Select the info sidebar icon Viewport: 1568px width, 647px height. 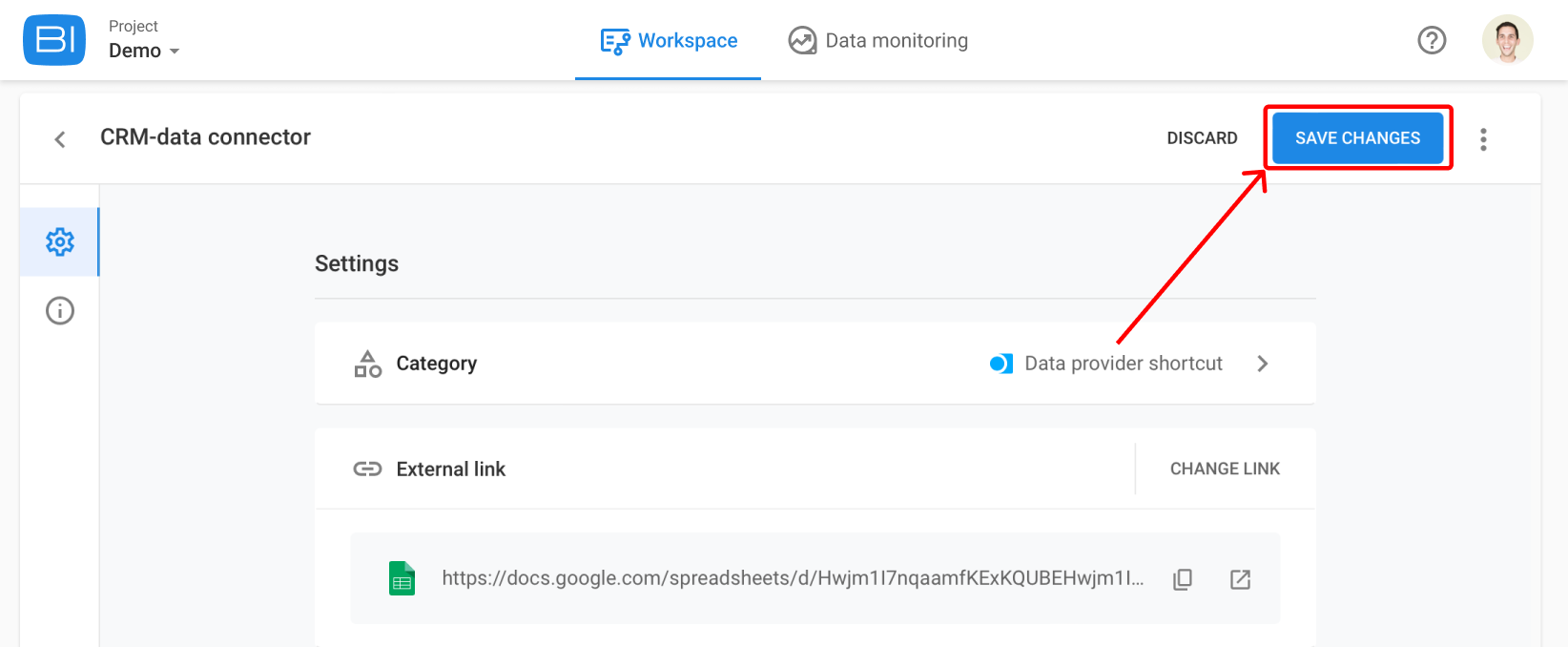click(x=60, y=311)
